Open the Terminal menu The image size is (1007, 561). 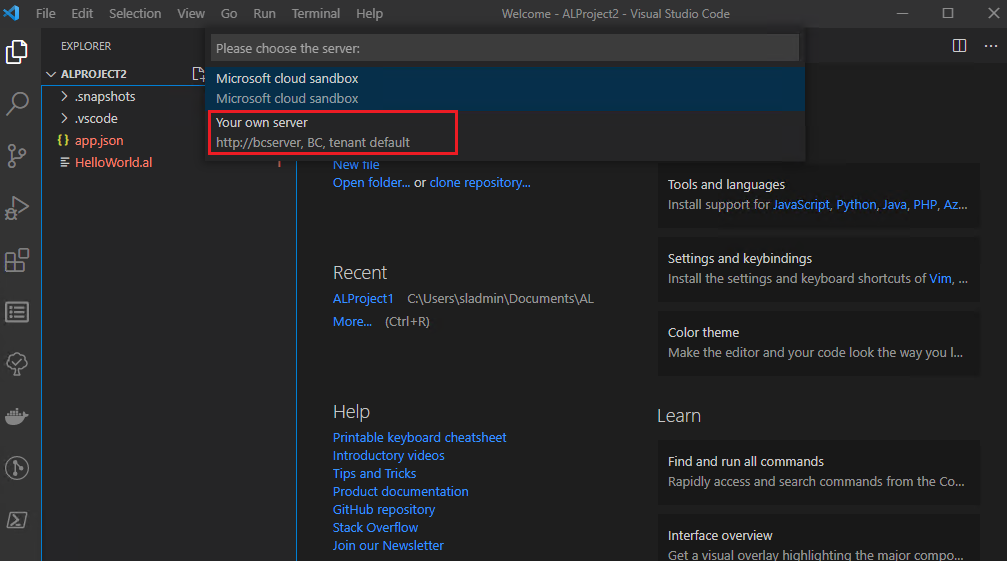click(316, 13)
